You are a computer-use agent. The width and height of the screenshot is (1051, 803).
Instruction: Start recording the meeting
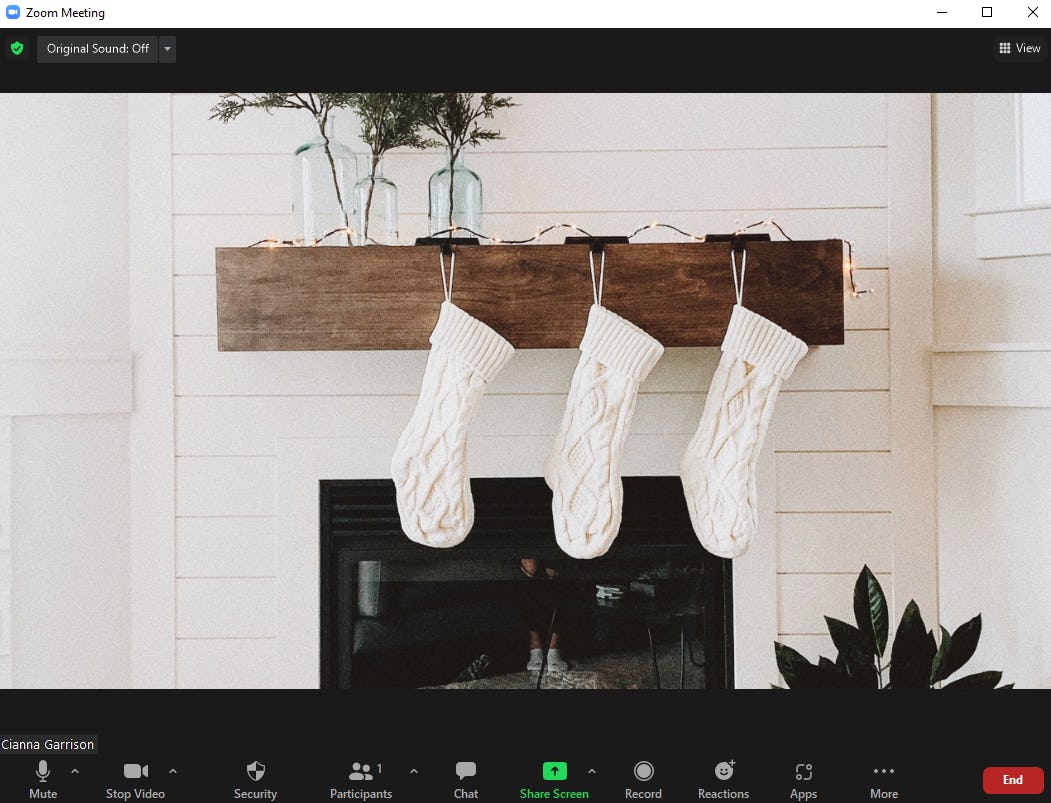643,778
